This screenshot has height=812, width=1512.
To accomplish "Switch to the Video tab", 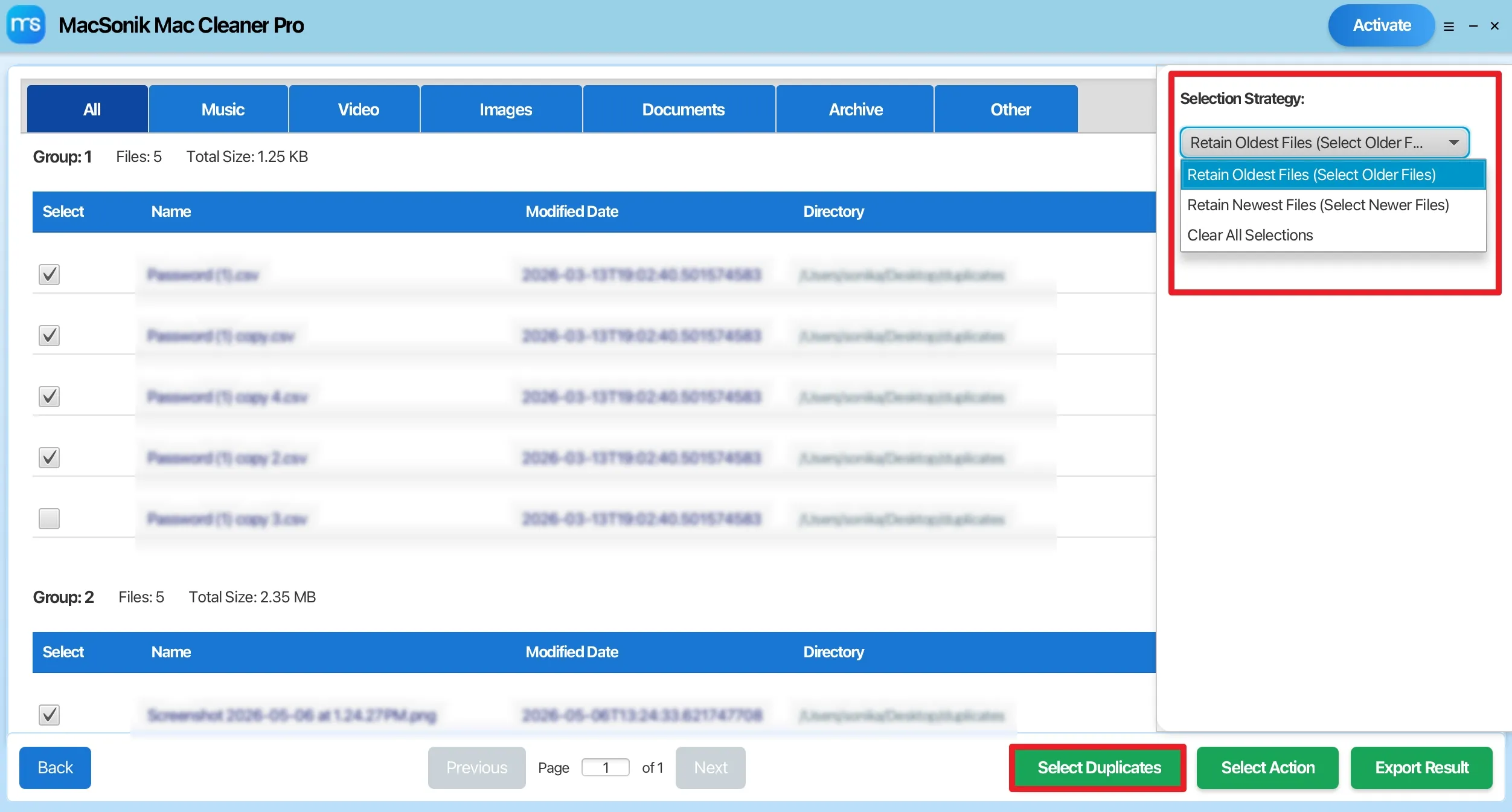I will (354, 109).
